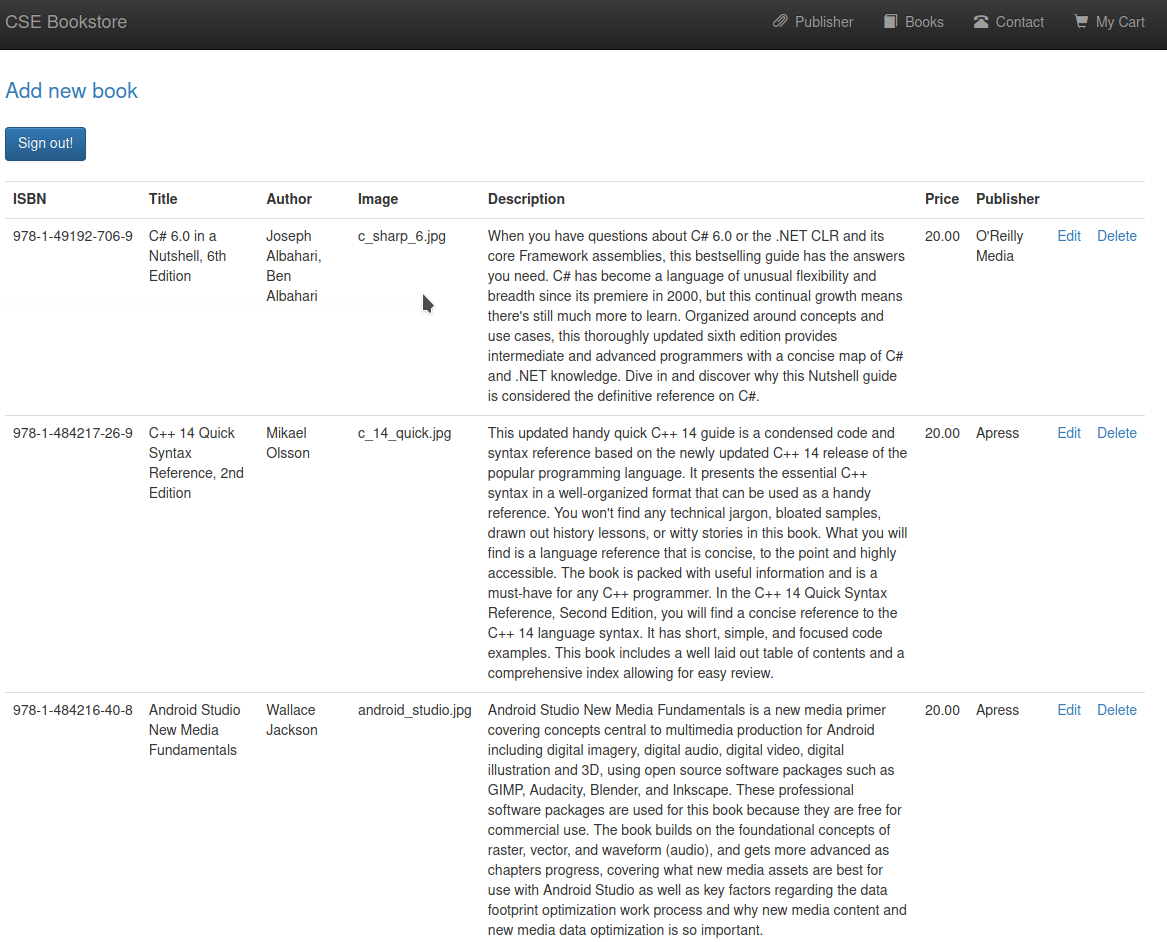Click the shopping cart icon
The width and height of the screenshot is (1167, 942).
1081,22
